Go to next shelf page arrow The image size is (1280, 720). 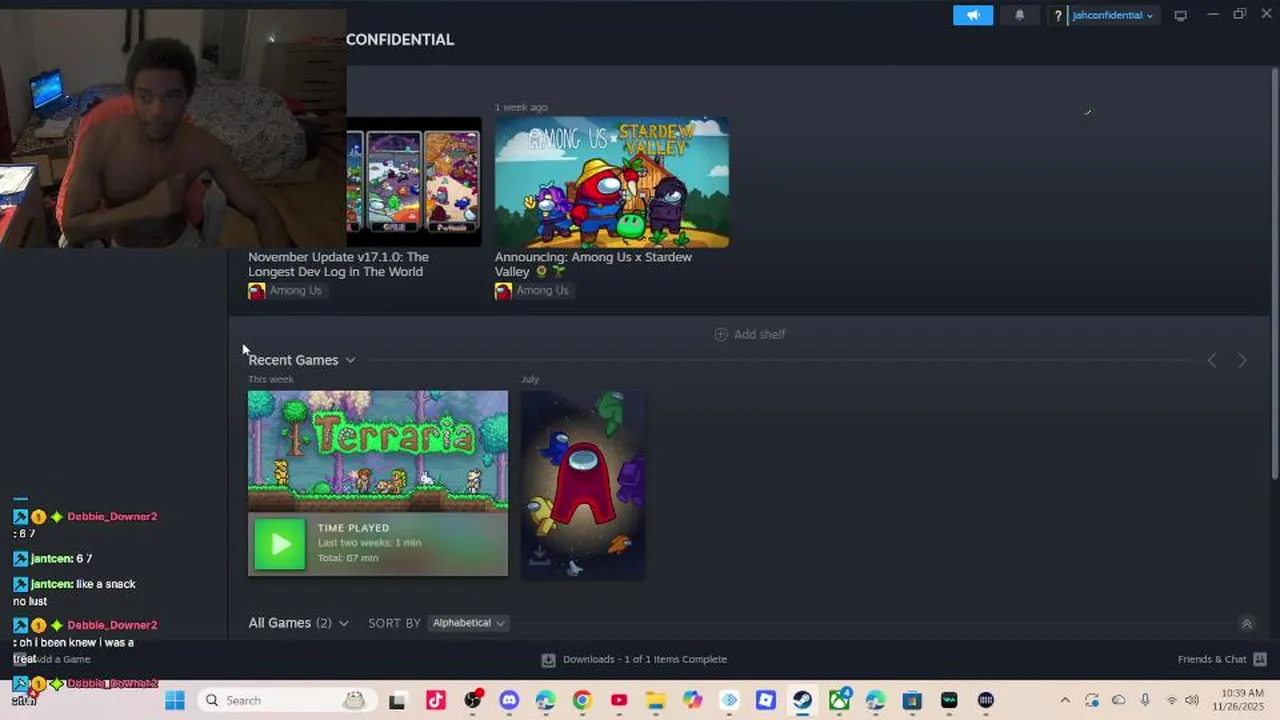tap(1242, 360)
